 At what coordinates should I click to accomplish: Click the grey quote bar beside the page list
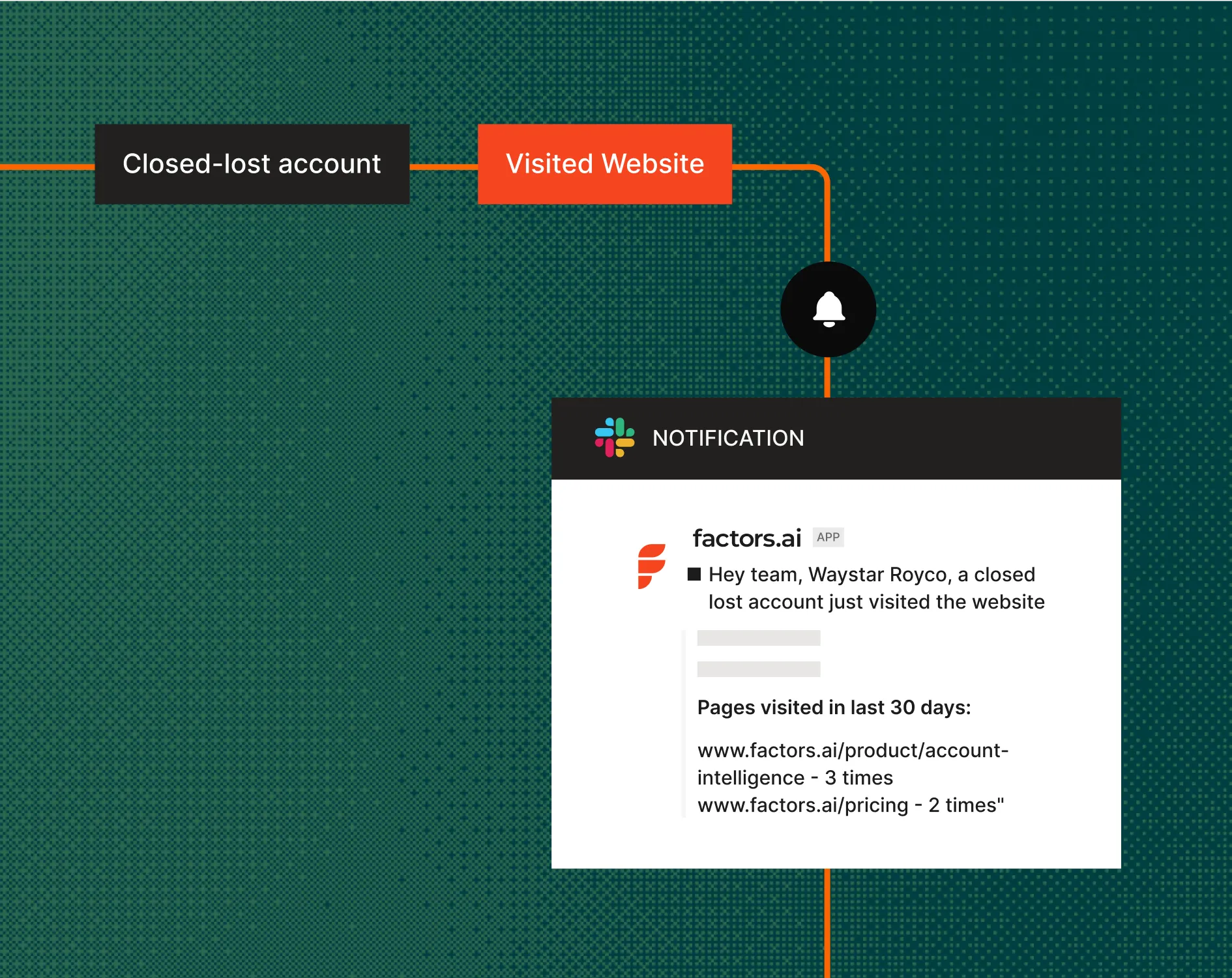point(684,723)
